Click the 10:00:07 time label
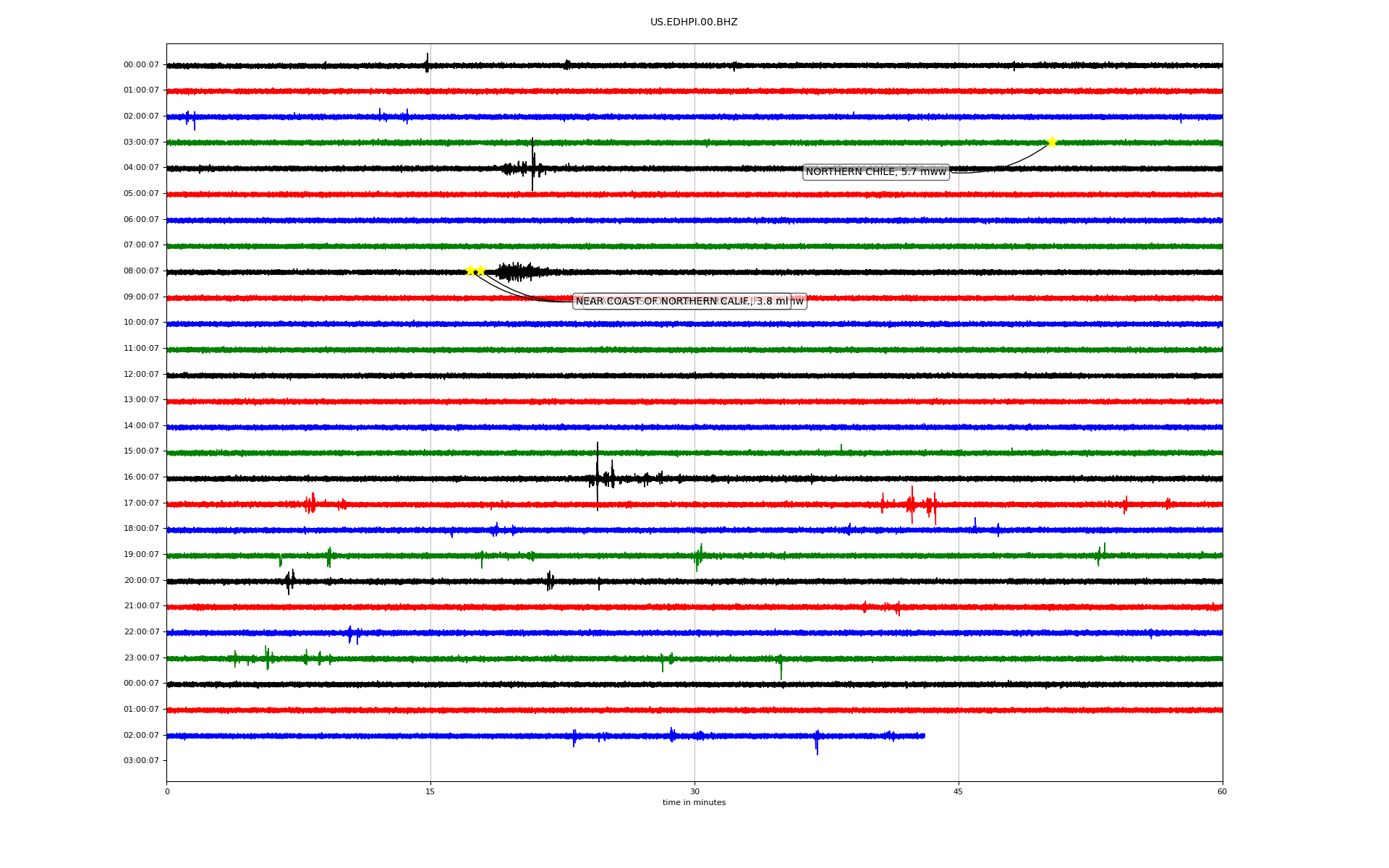The width and height of the screenshot is (1389, 868). (x=141, y=323)
